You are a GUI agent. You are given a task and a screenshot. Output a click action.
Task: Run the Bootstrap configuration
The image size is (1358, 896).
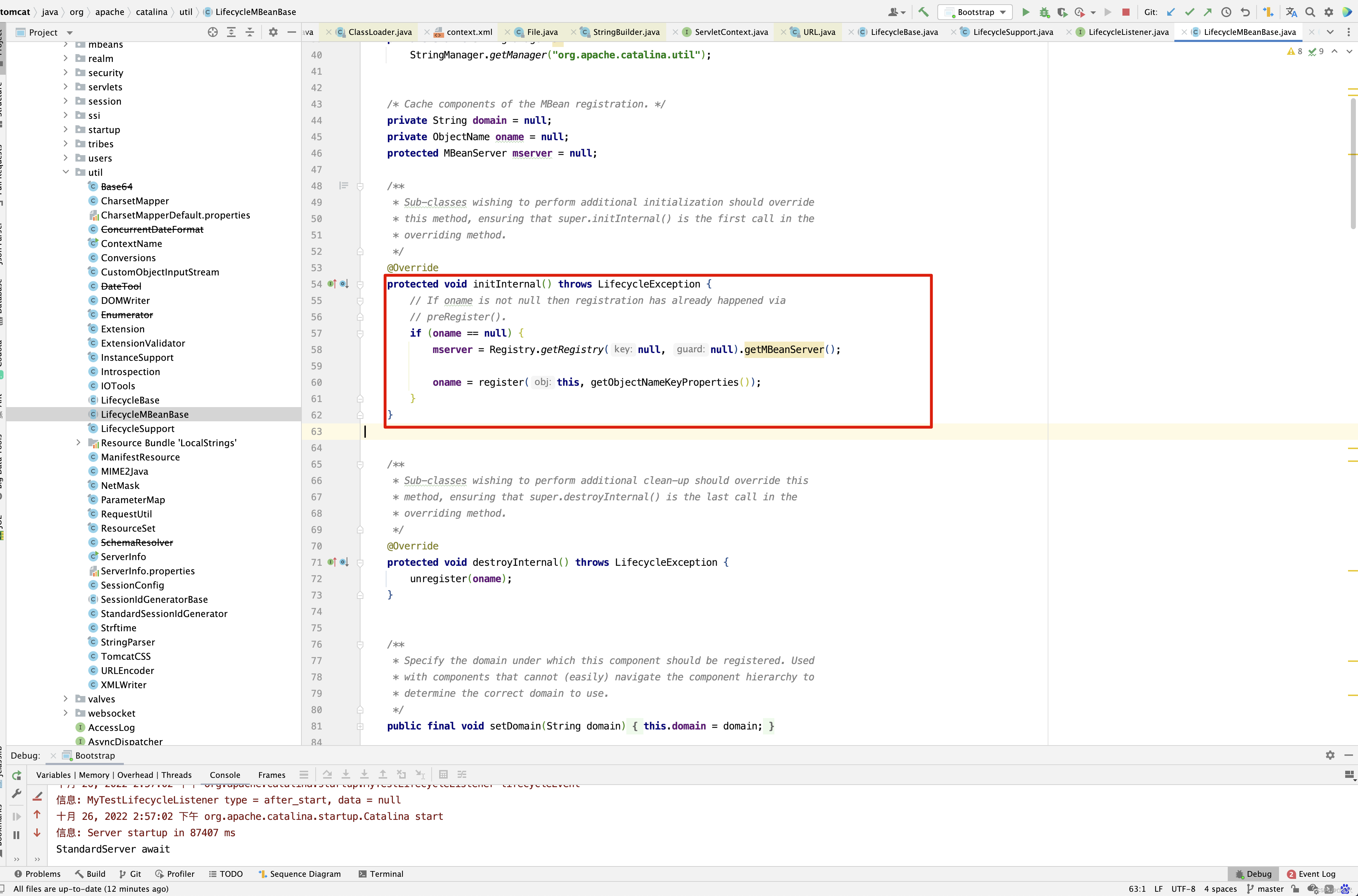point(1026,12)
